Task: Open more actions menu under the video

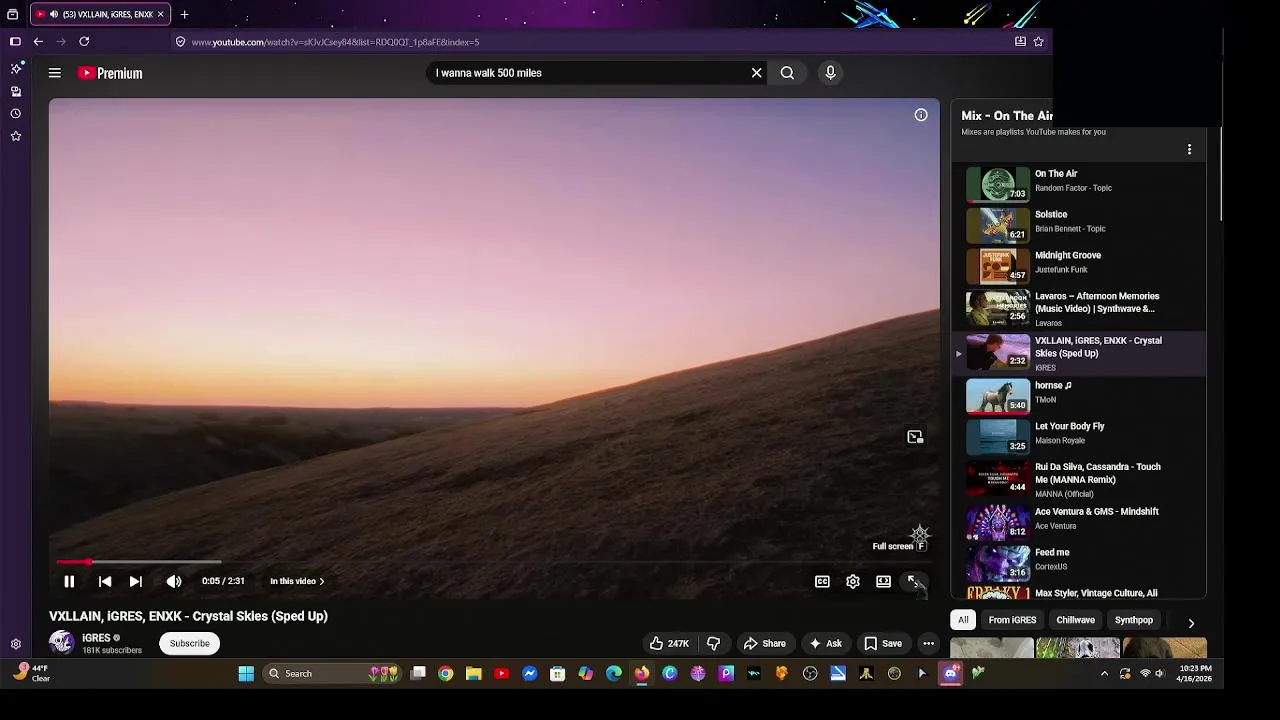Action: point(929,644)
